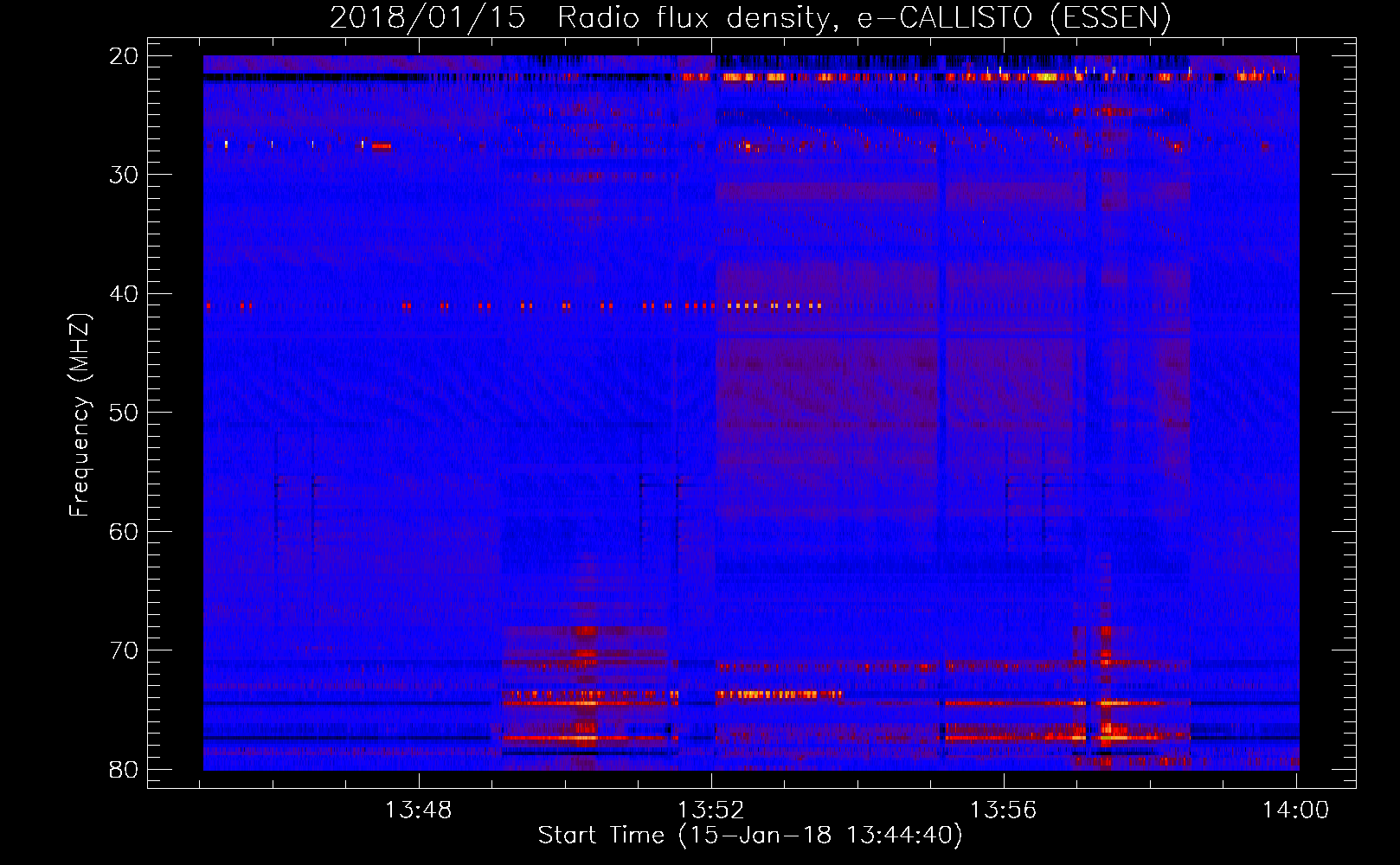The height and width of the screenshot is (865, 1400).
Task: Click the 13:56 time tick label
Action: 1004,811
